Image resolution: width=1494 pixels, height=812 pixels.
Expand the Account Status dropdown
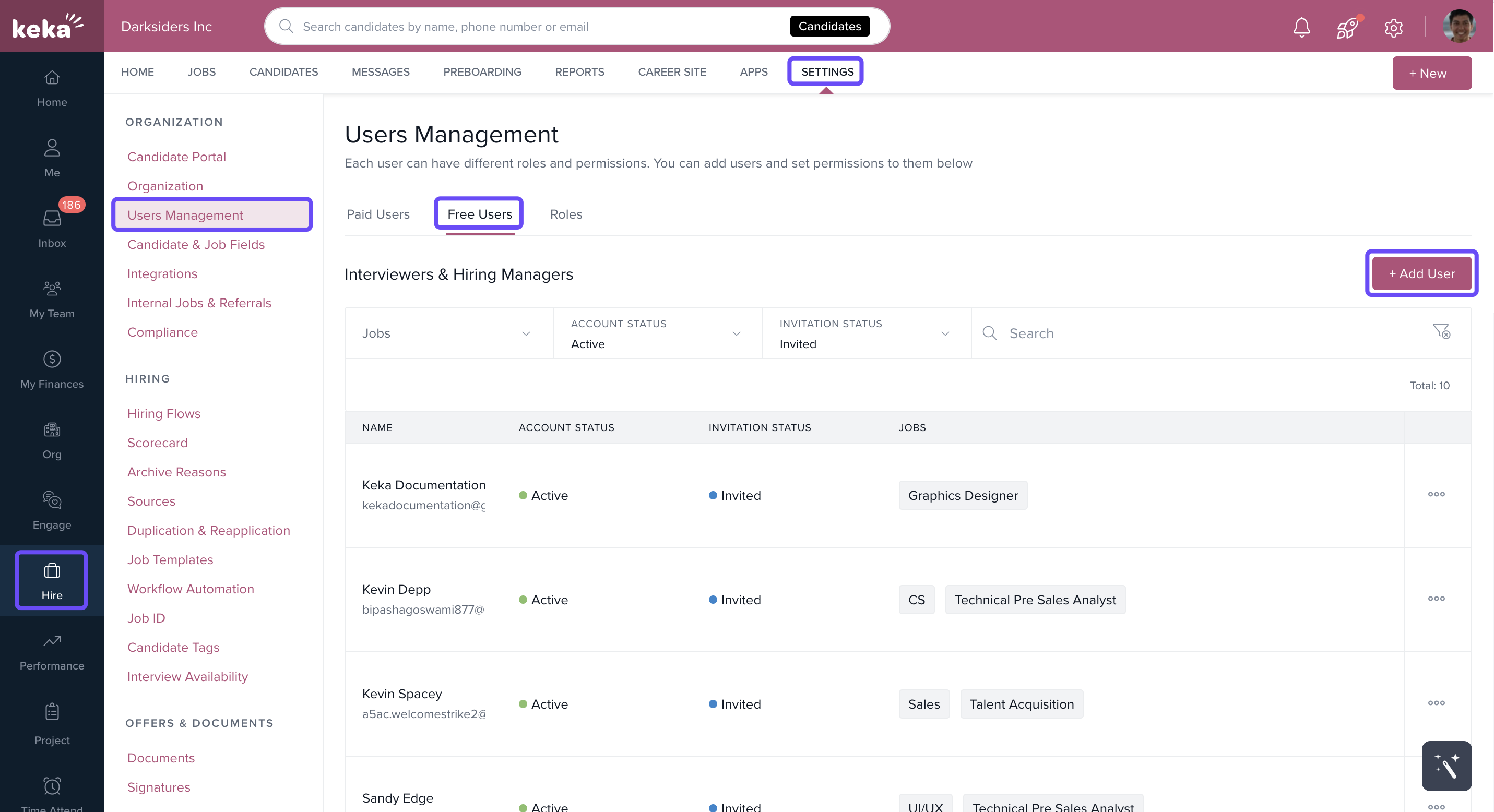[657, 333]
